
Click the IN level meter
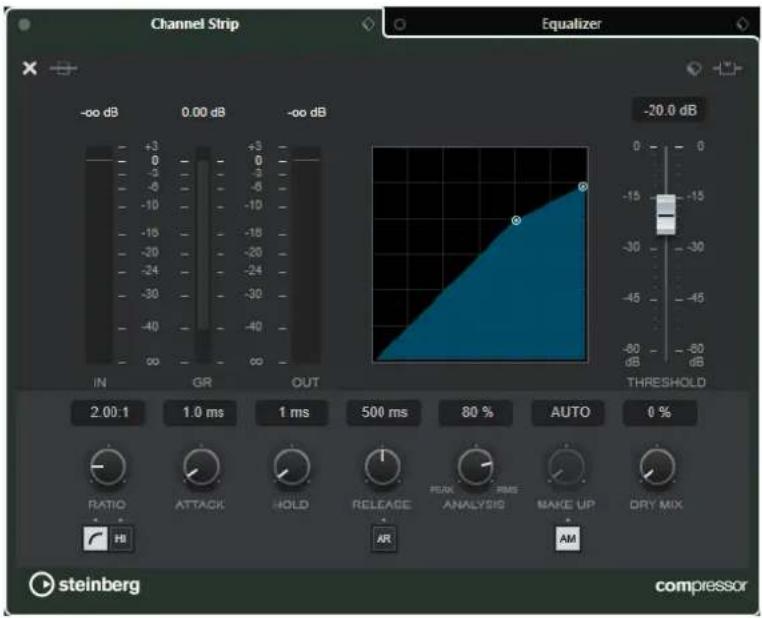[x=100, y=254]
